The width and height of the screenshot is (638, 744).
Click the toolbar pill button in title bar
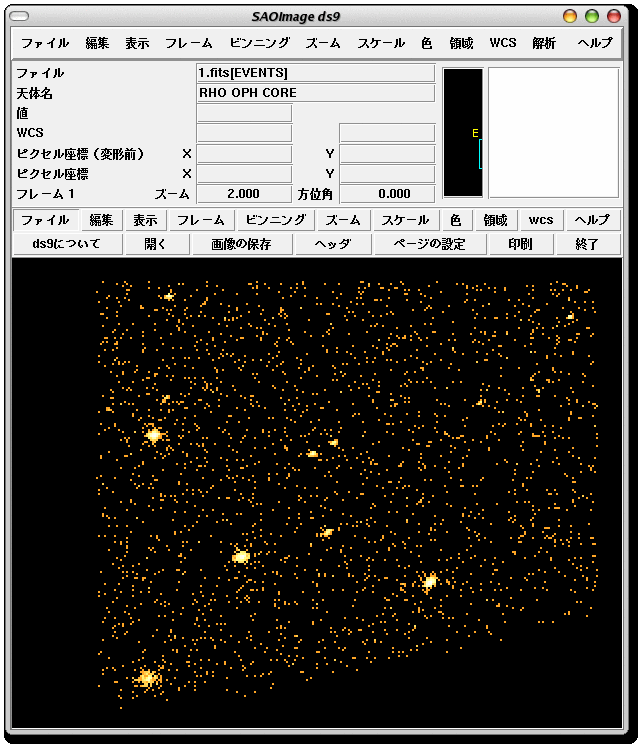coord(19,17)
